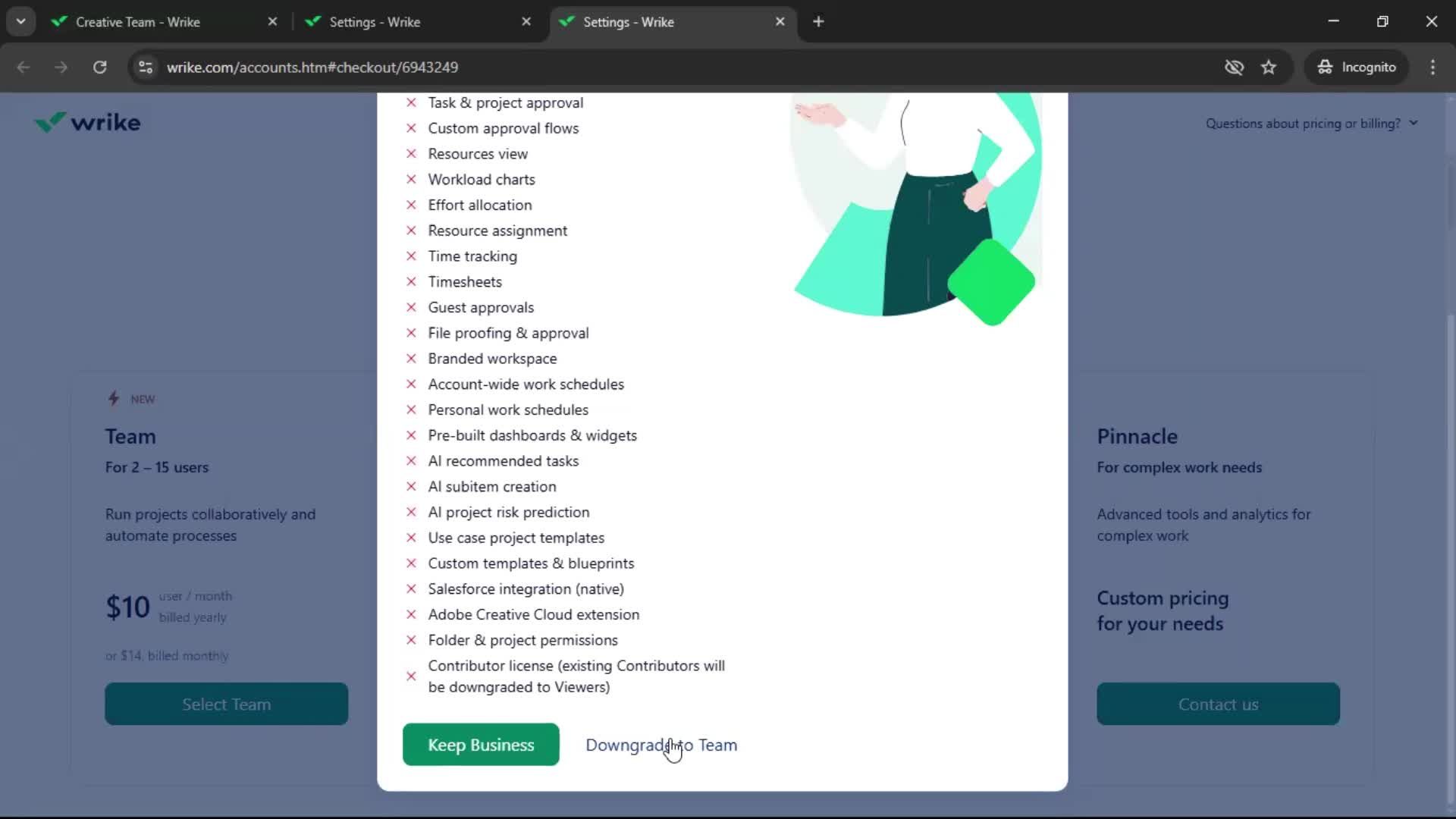
Task: Click 'File proofing & approval' feature text
Action: click(508, 333)
